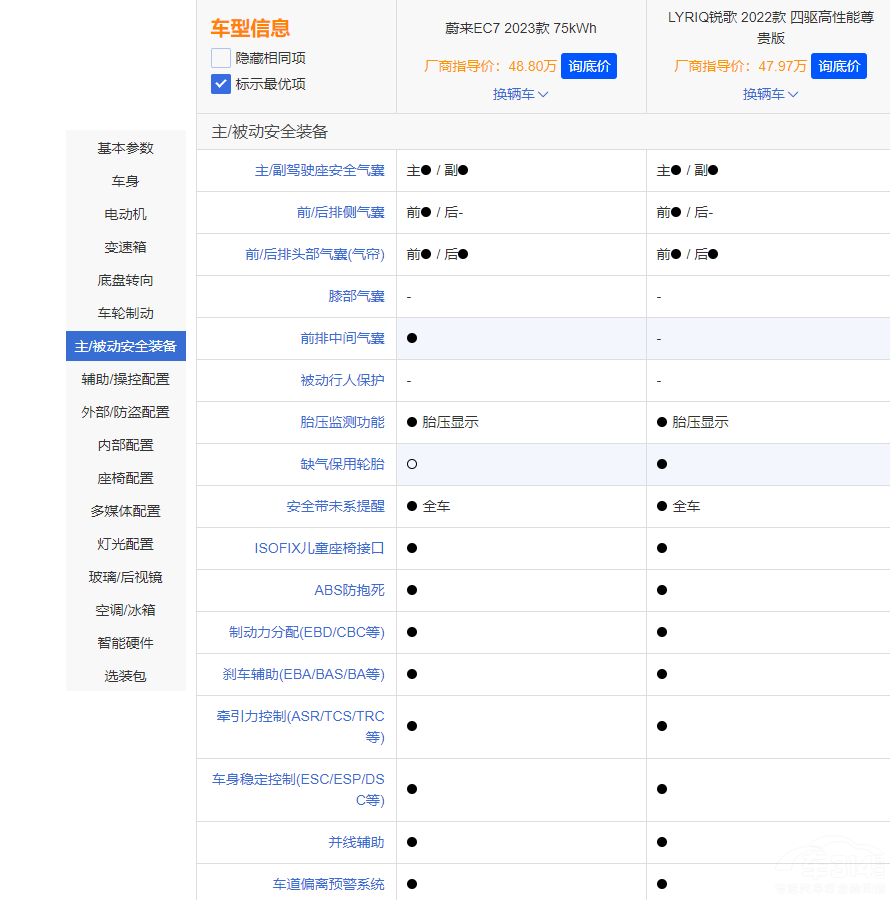Switch to 辅助/操控配置 section
Screen dimensions: 890x900
click(x=125, y=379)
